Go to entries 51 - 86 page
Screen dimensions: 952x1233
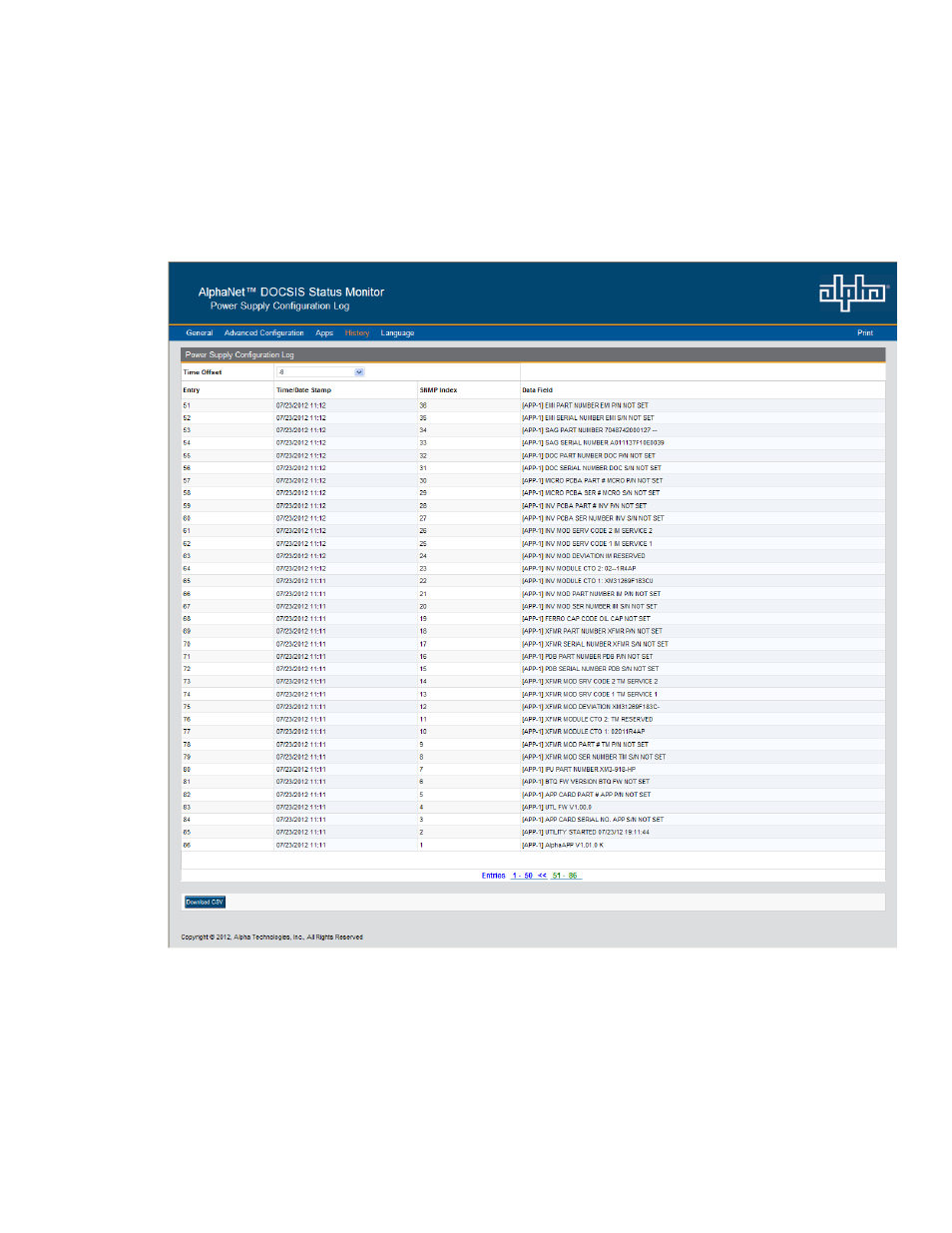coord(565,876)
